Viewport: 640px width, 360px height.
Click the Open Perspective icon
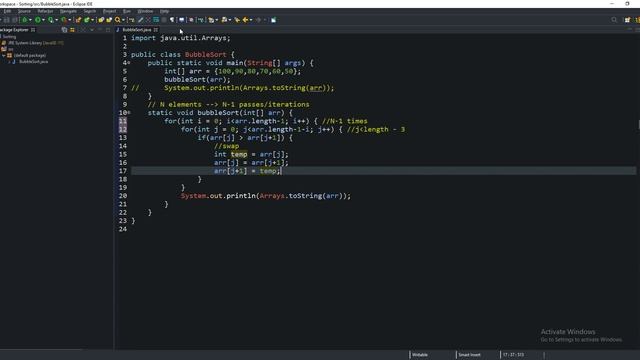[627, 20]
